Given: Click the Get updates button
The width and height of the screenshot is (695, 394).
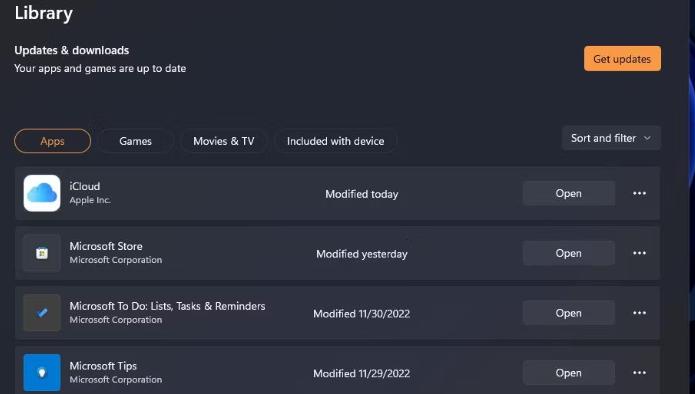Looking at the screenshot, I should point(622,59).
